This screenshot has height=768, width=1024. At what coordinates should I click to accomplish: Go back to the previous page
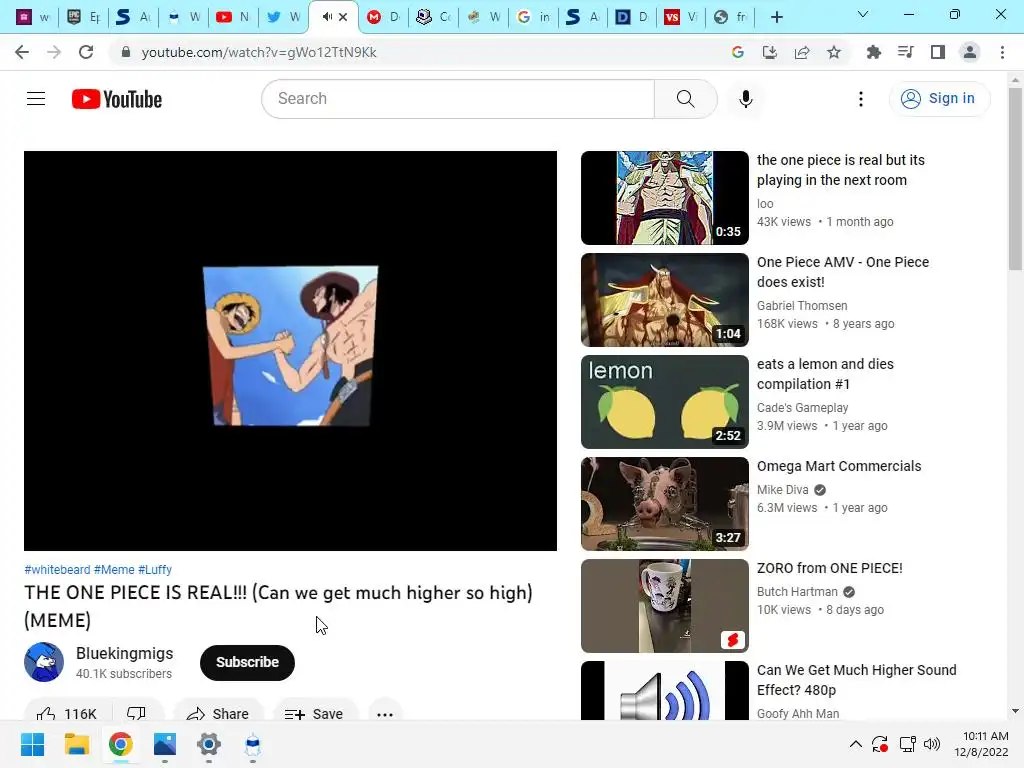(x=22, y=52)
